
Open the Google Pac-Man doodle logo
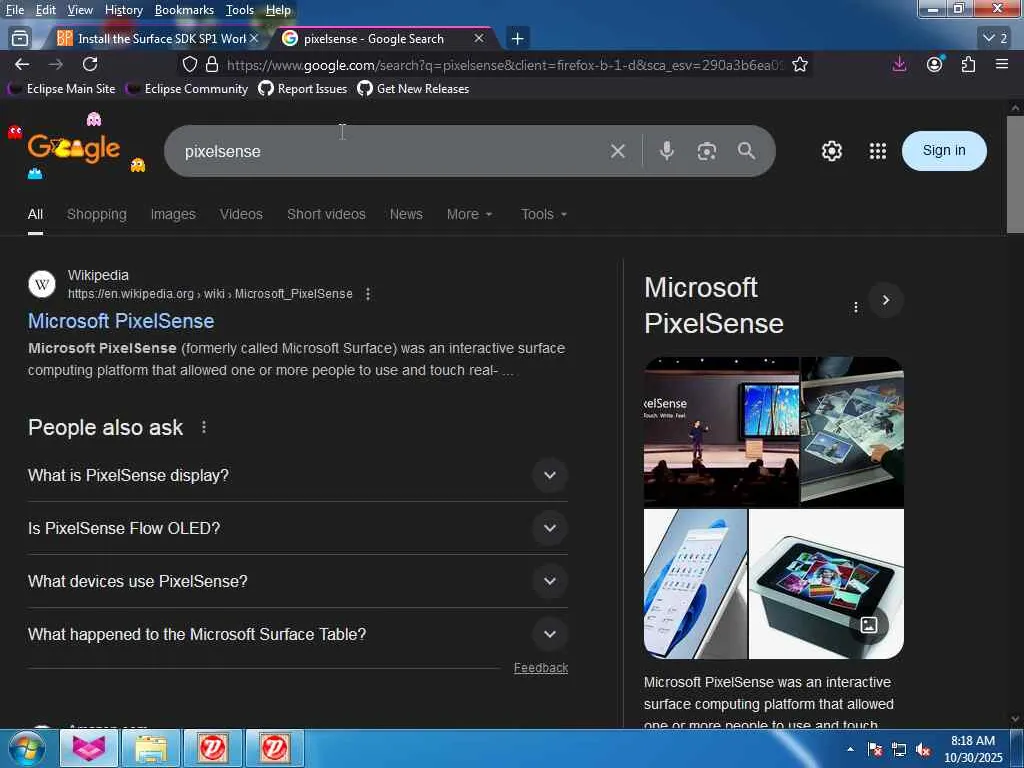click(x=74, y=148)
